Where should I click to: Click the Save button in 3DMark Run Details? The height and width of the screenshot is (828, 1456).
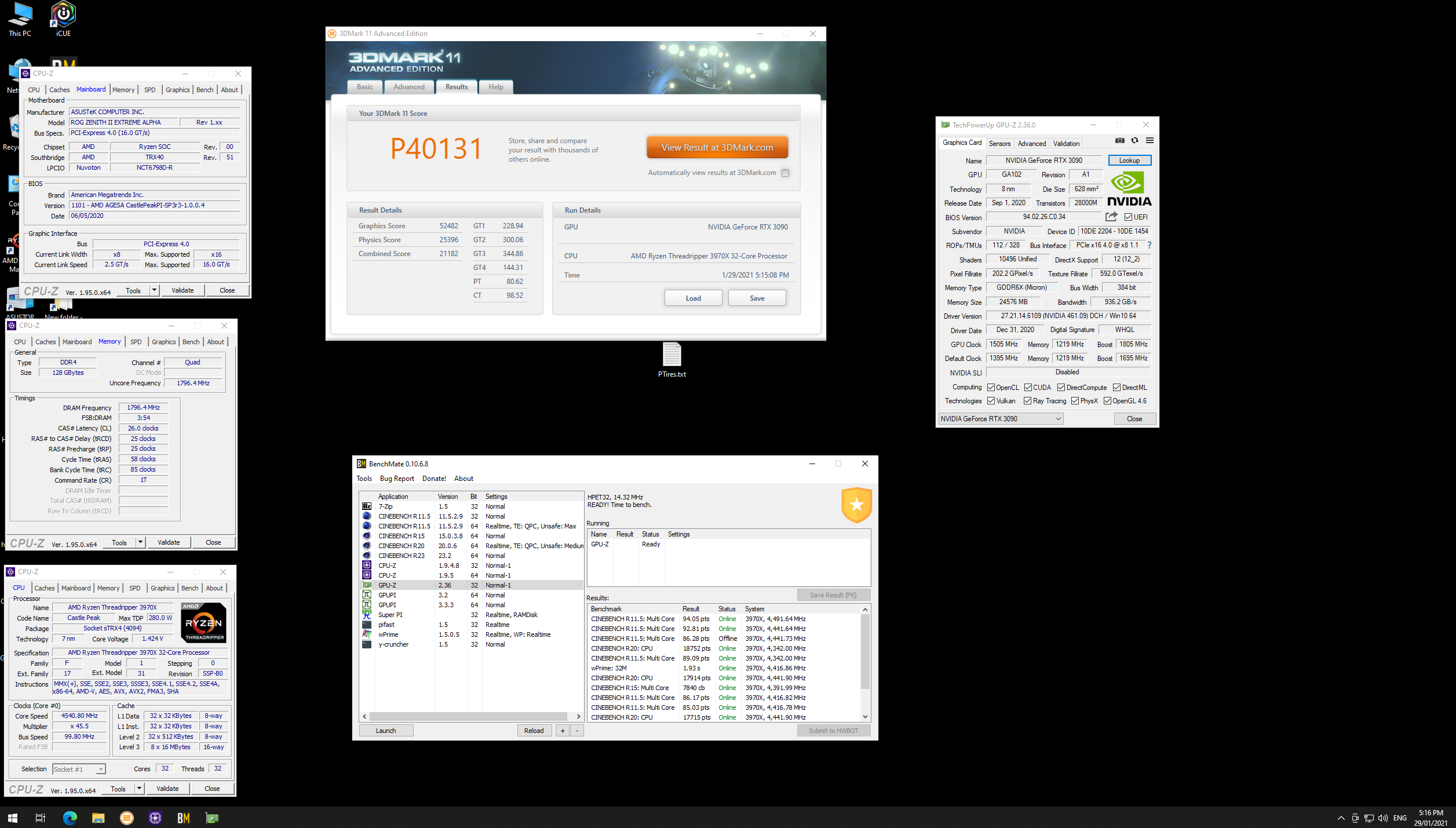point(757,298)
